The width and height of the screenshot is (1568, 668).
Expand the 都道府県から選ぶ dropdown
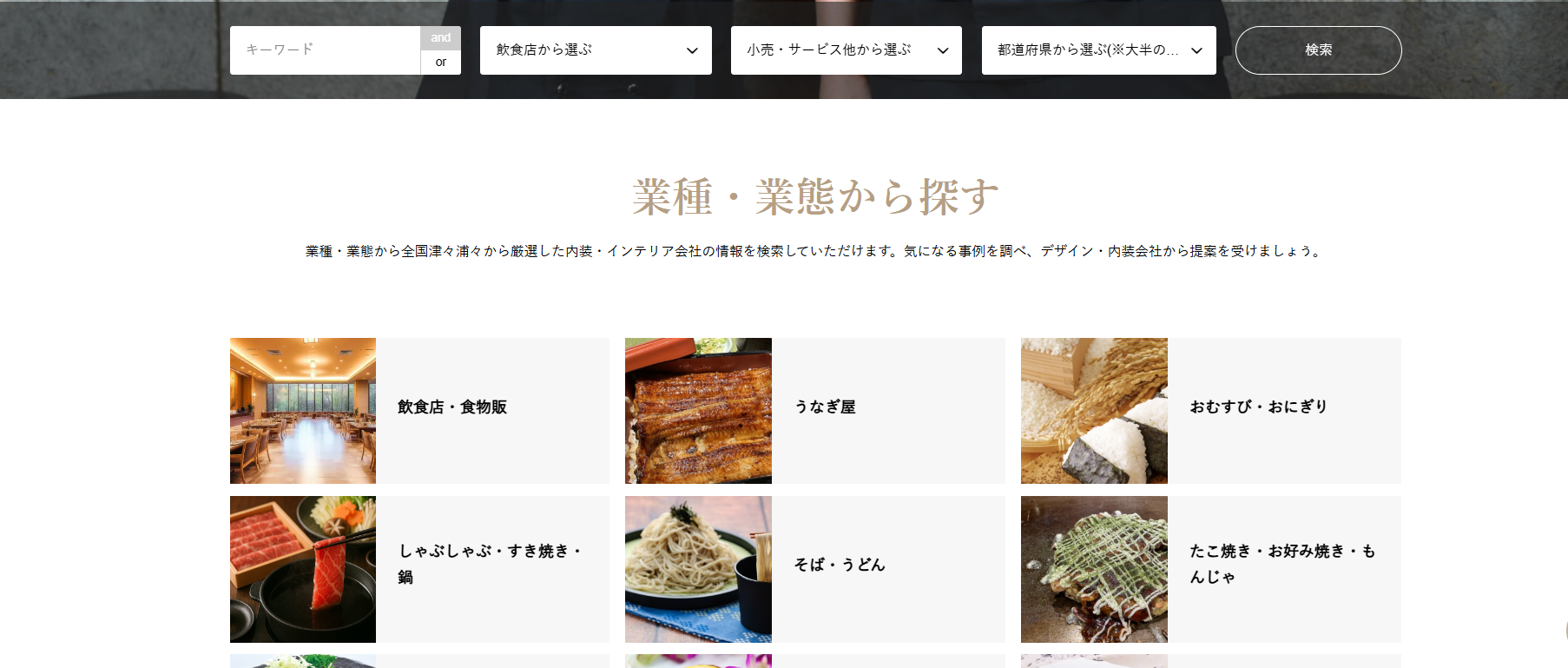click(1099, 50)
